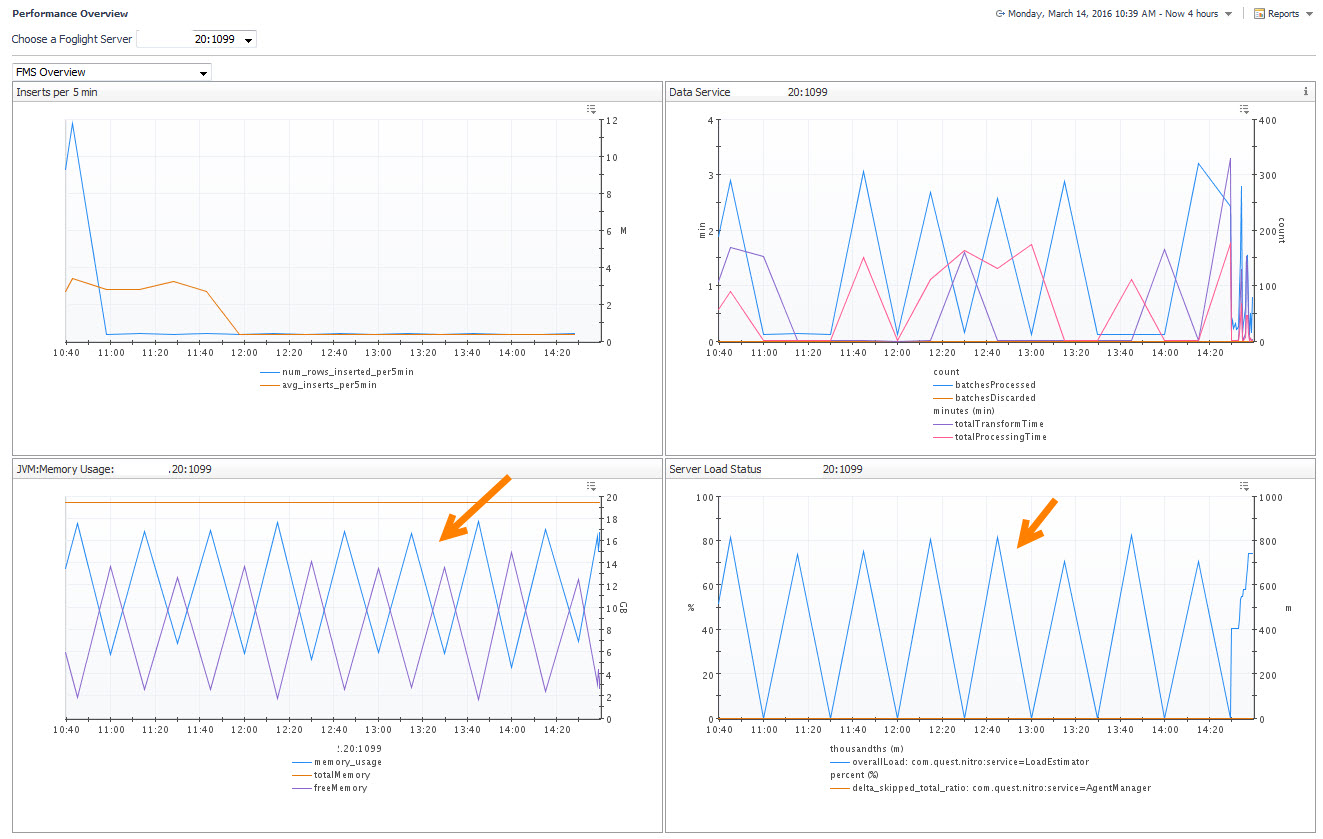Viewport: 1323px width, 839px height.
Task: Open the time range dropdown arrow
Action: (x=1228, y=15)
